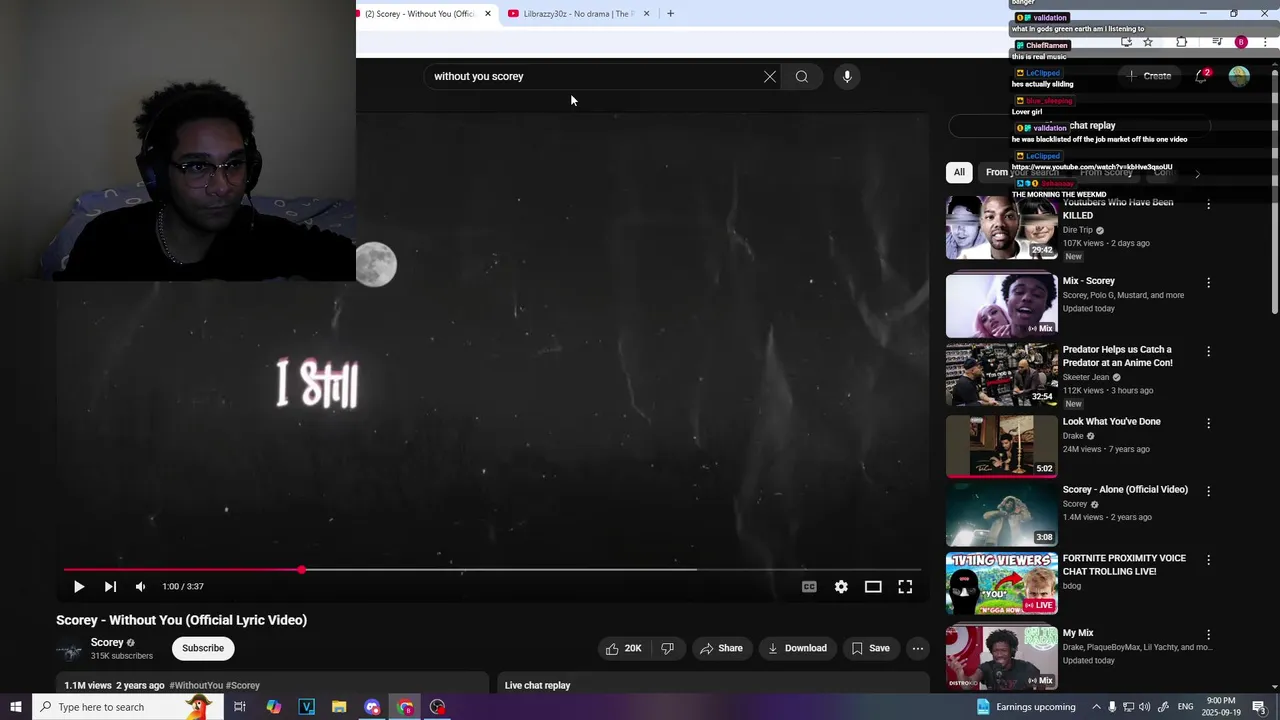Open the Scorey channel name link
The image size is (1280, 720).
[107, 643]
